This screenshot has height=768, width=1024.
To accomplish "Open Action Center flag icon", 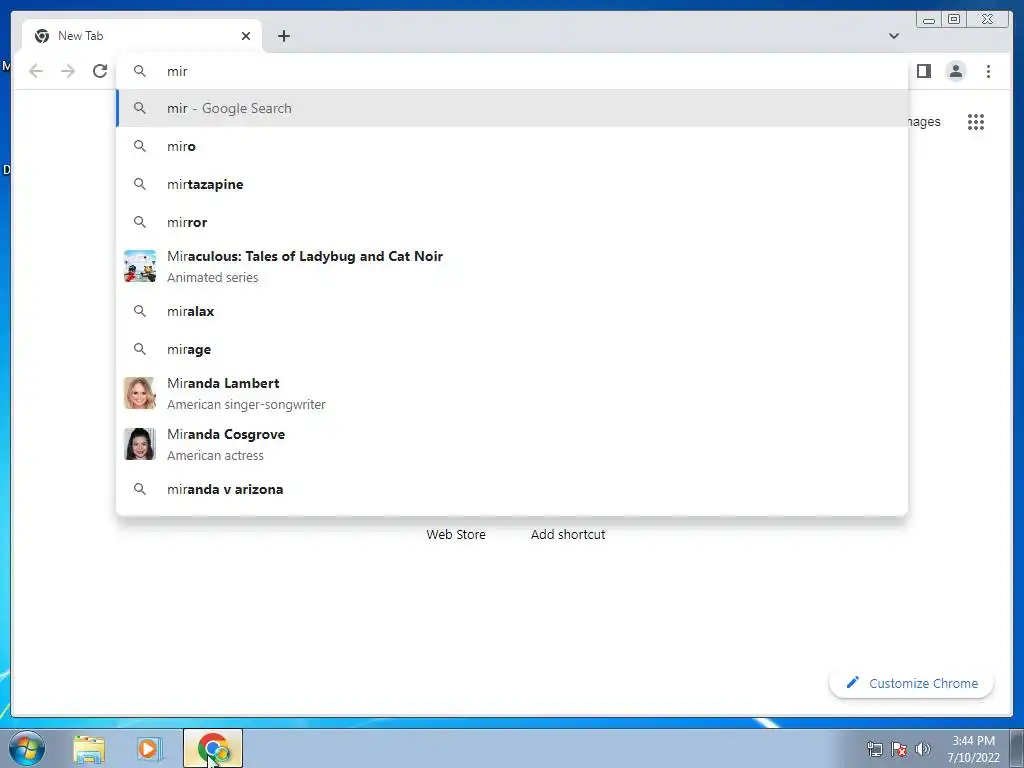I will pos(899,749).
